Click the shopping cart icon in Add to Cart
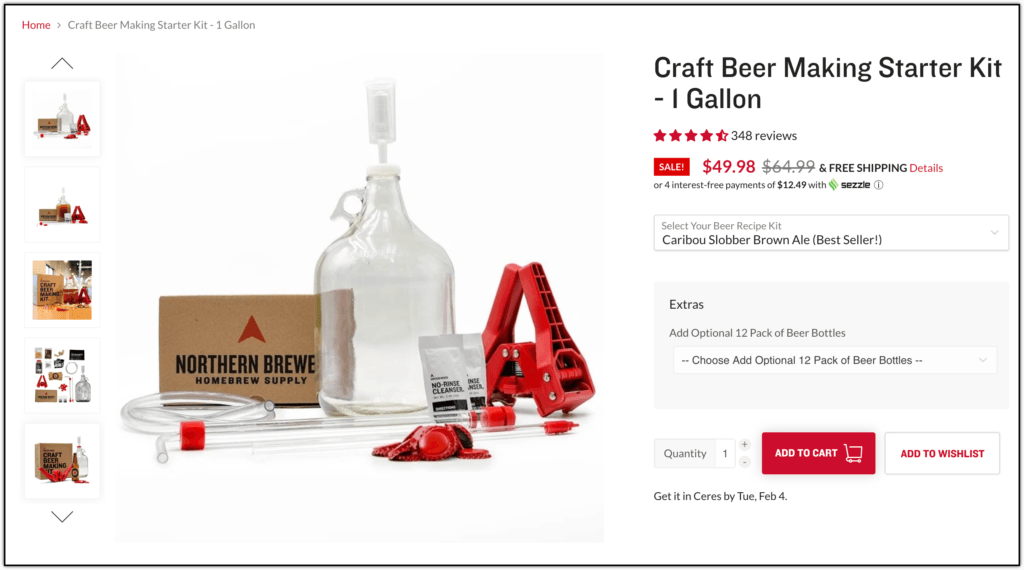 point(853,453)
